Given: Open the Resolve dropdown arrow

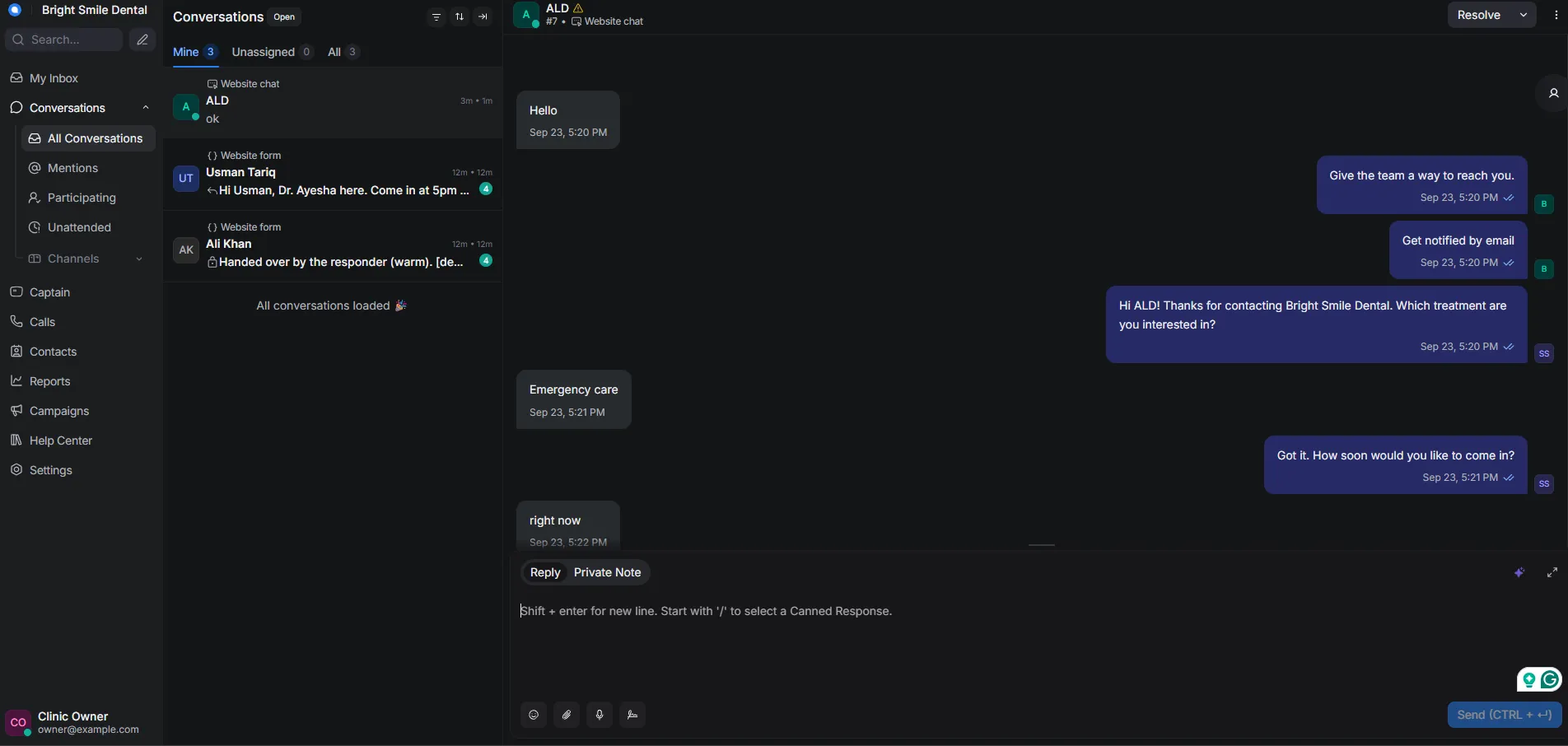Looking at the screenshot, I should click(1524, 15).
